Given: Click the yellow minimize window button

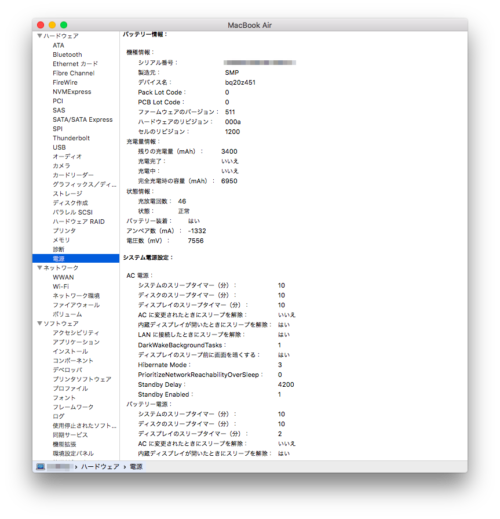Looking at the screenshot, I should (x=52, y=25).
